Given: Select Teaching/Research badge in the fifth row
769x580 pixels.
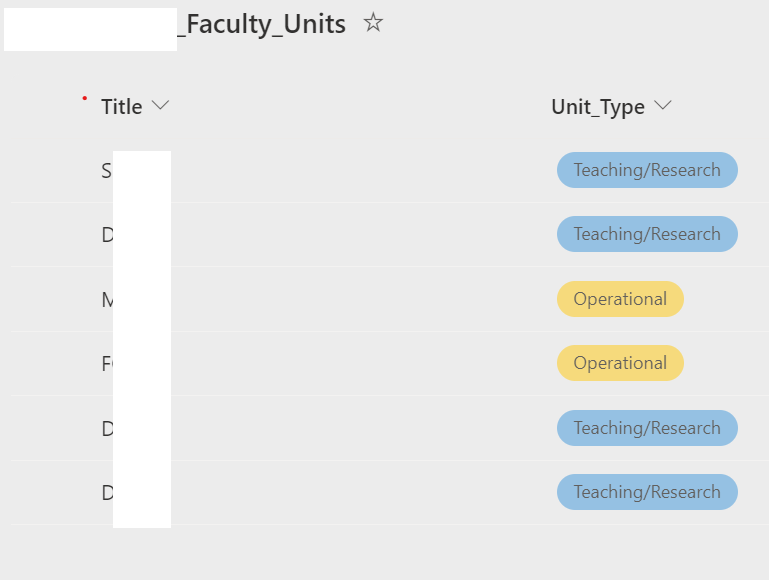Looking at the screenshot, I should pos(647,428).
